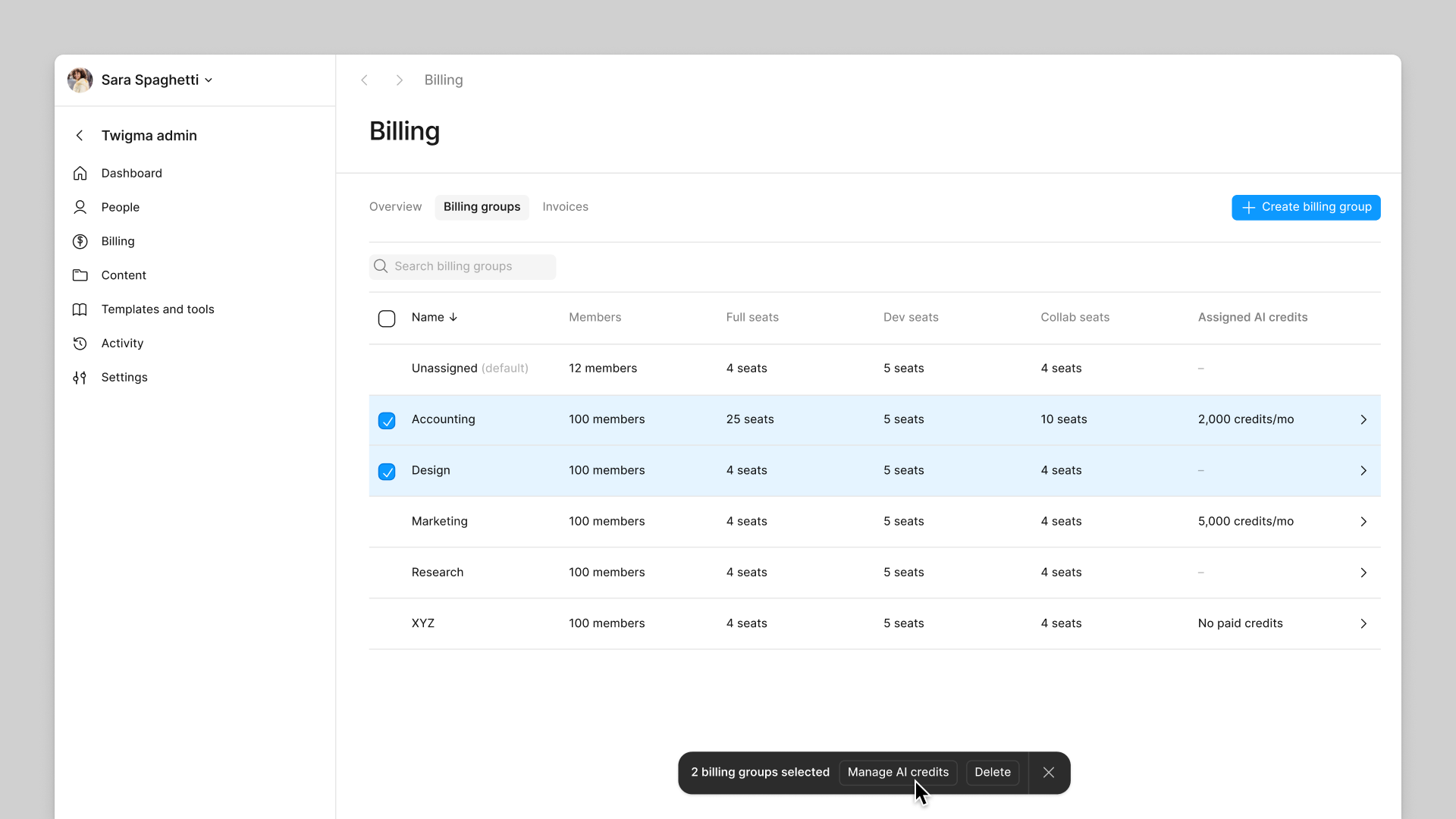Viewport: 1456px width, 819px height.
Task: Open Content from the sidebar
Action: [124, 275]
